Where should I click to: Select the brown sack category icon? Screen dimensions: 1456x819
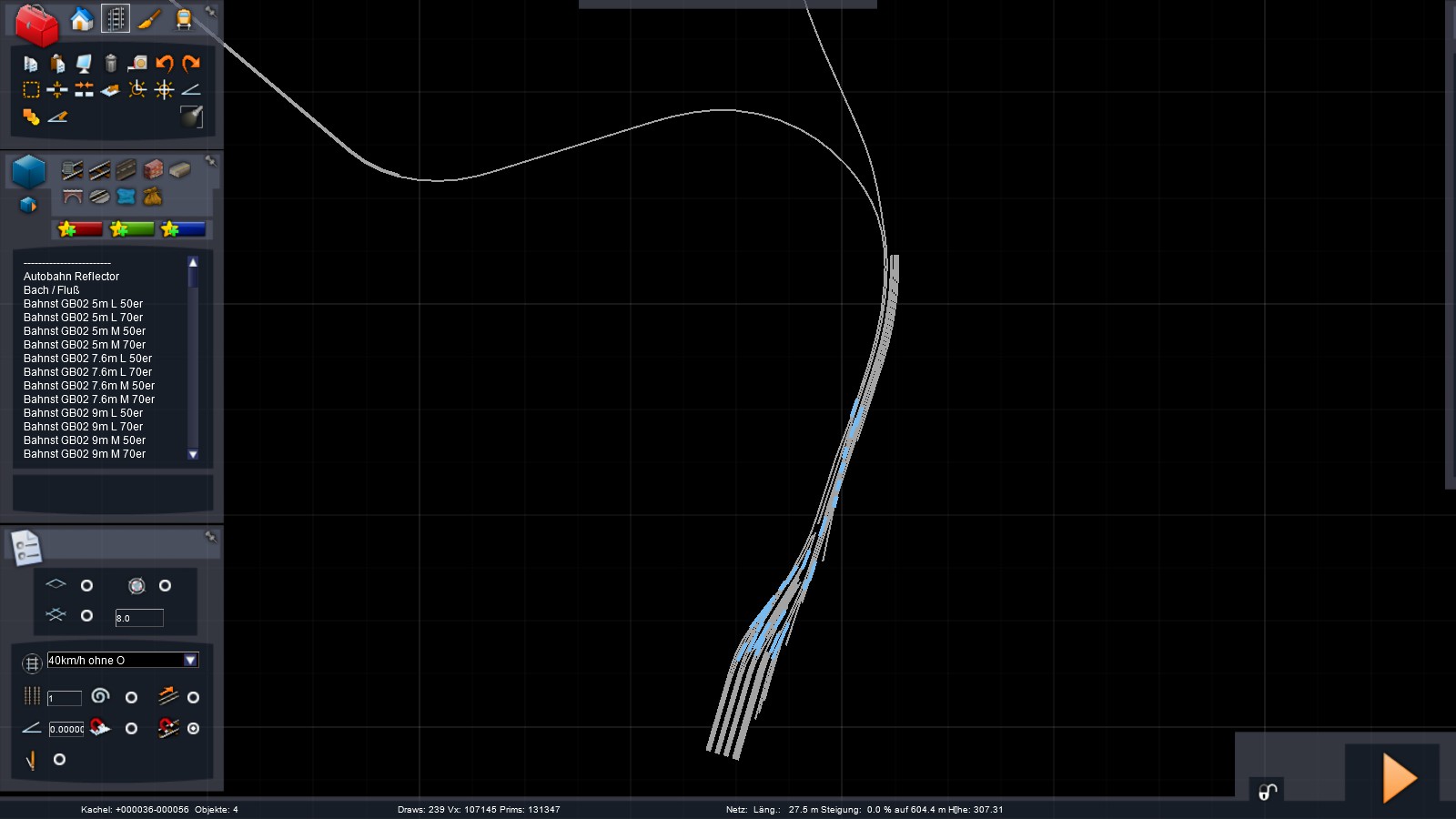153,197
